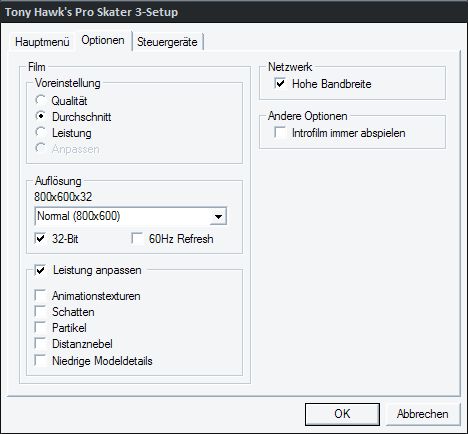
Task: Cancel setup with the Abbrechen button
Action: (423, 414)
